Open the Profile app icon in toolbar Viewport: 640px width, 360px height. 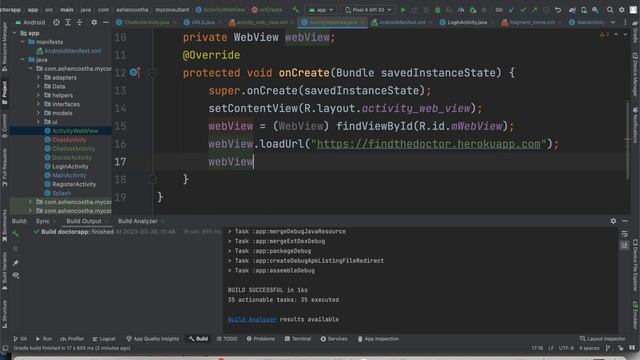coord(461,9)
